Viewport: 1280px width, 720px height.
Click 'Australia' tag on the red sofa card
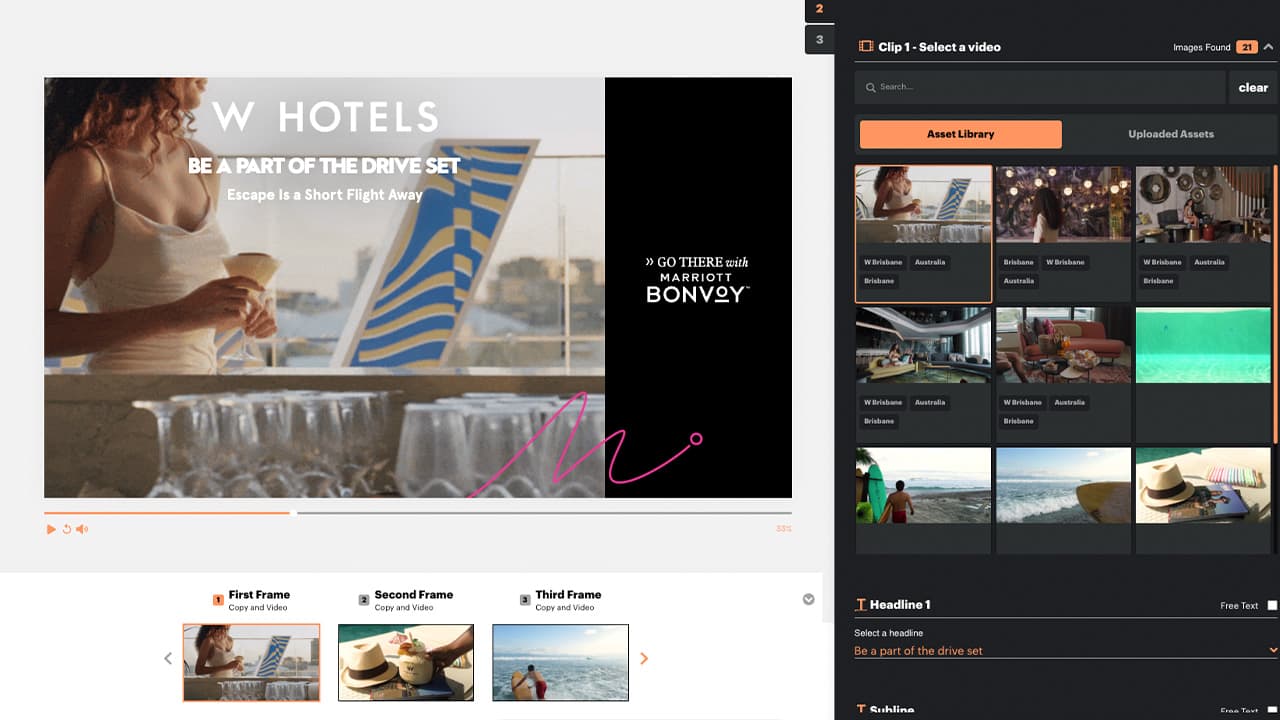pos(1069,402)
